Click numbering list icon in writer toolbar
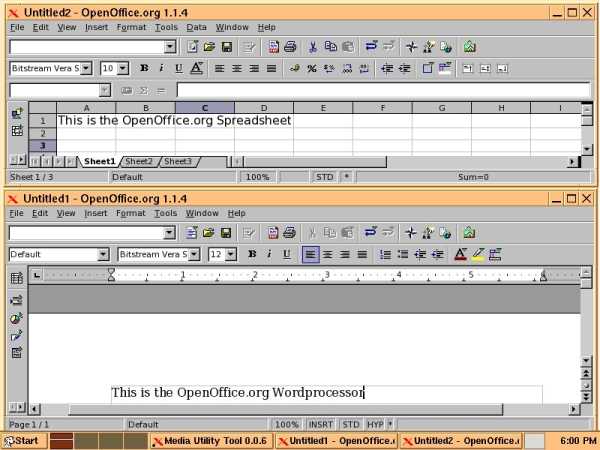The height and width of the screenshot is (450, 600). pyautogui.click(x=385, y=254)
